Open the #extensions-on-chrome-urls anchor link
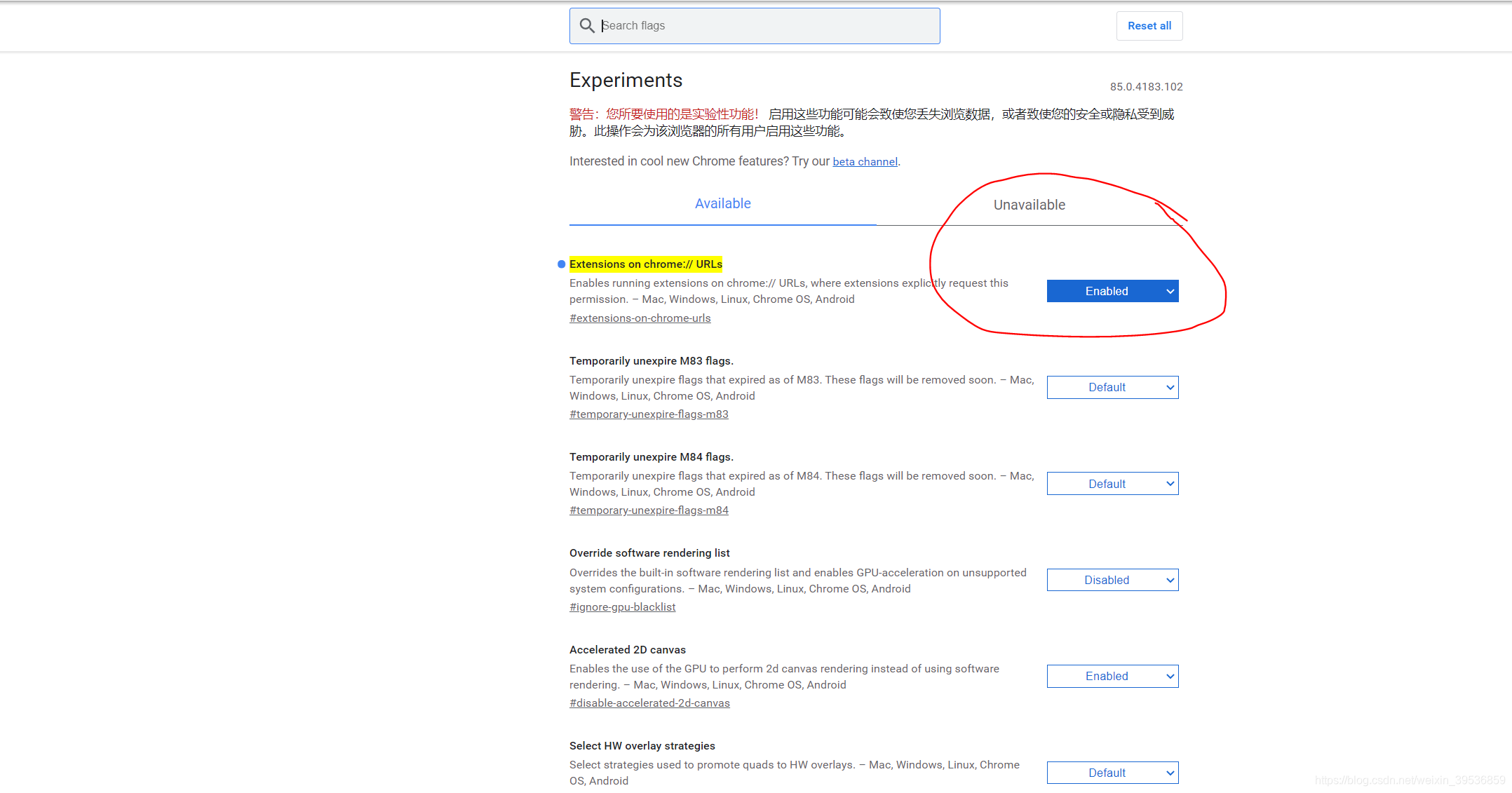This screenshot has height=793, width=1512. [x=640, y=318]
